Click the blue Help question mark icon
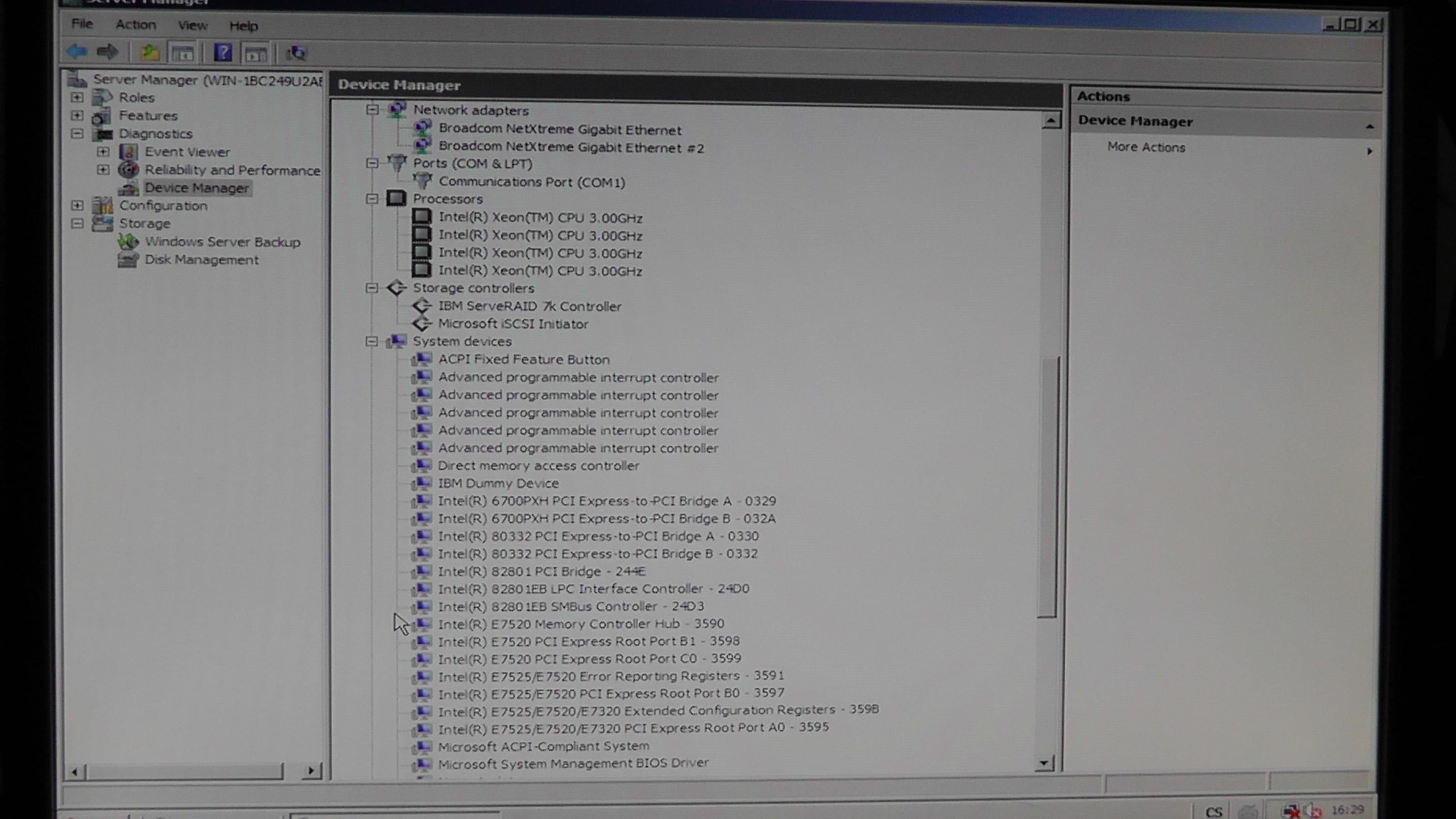Viewport: 1456px width, 819px height. [x=223, y=53]
